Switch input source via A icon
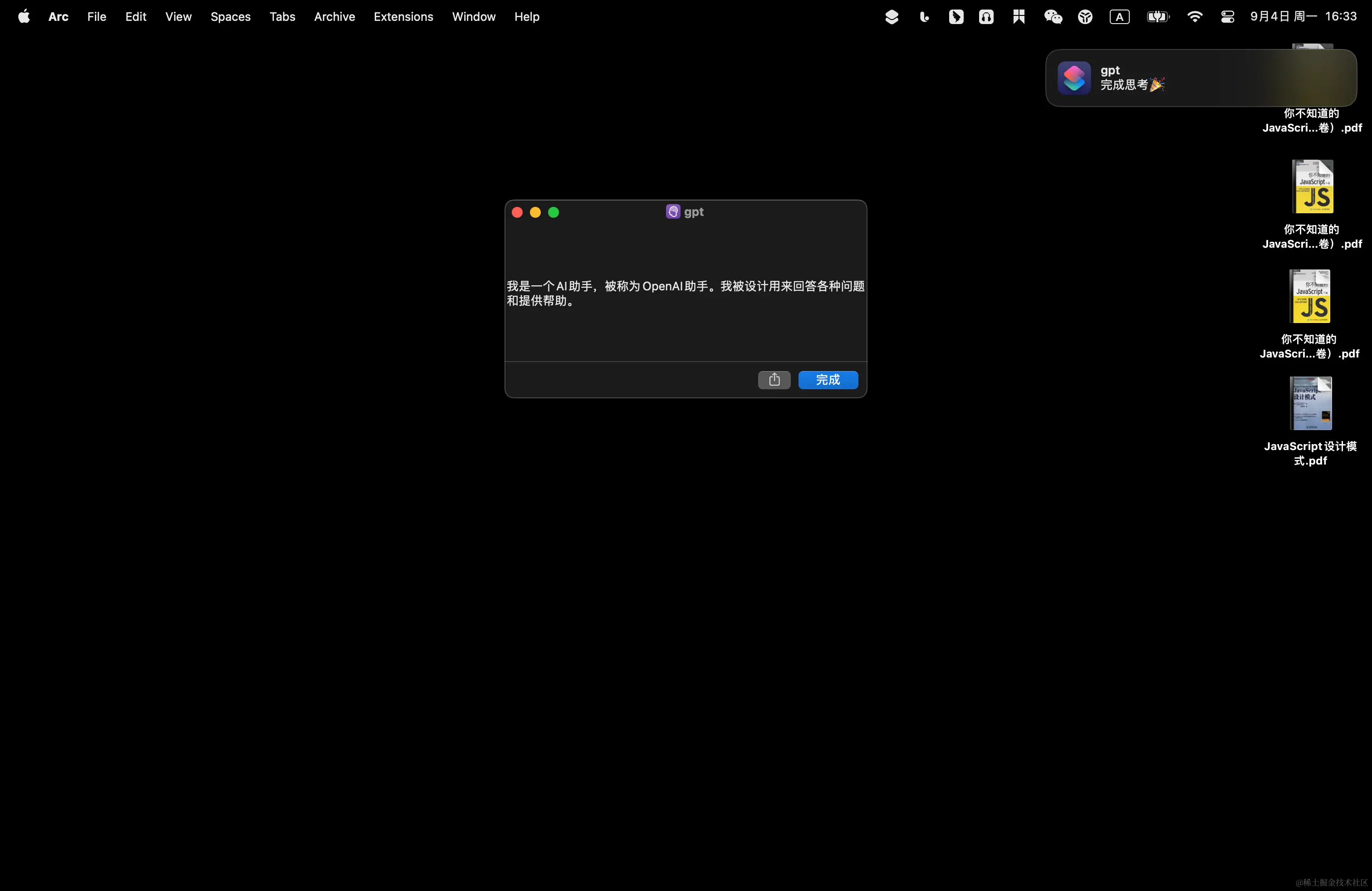Image resolution: width=1372 pixels, height=891 pixels. [1119, 17]
